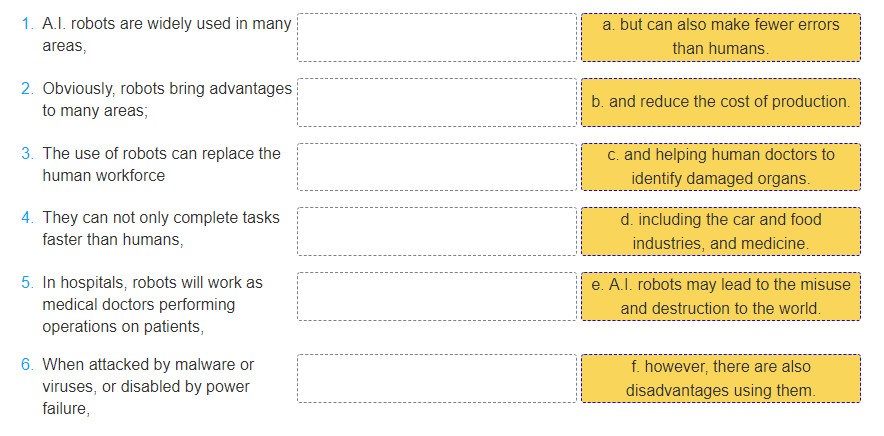Click card 'e. A.I. robots may lead to misuse'
This screenshot has height=436, width=884.
pyautogui.click(x=720, y=296)
